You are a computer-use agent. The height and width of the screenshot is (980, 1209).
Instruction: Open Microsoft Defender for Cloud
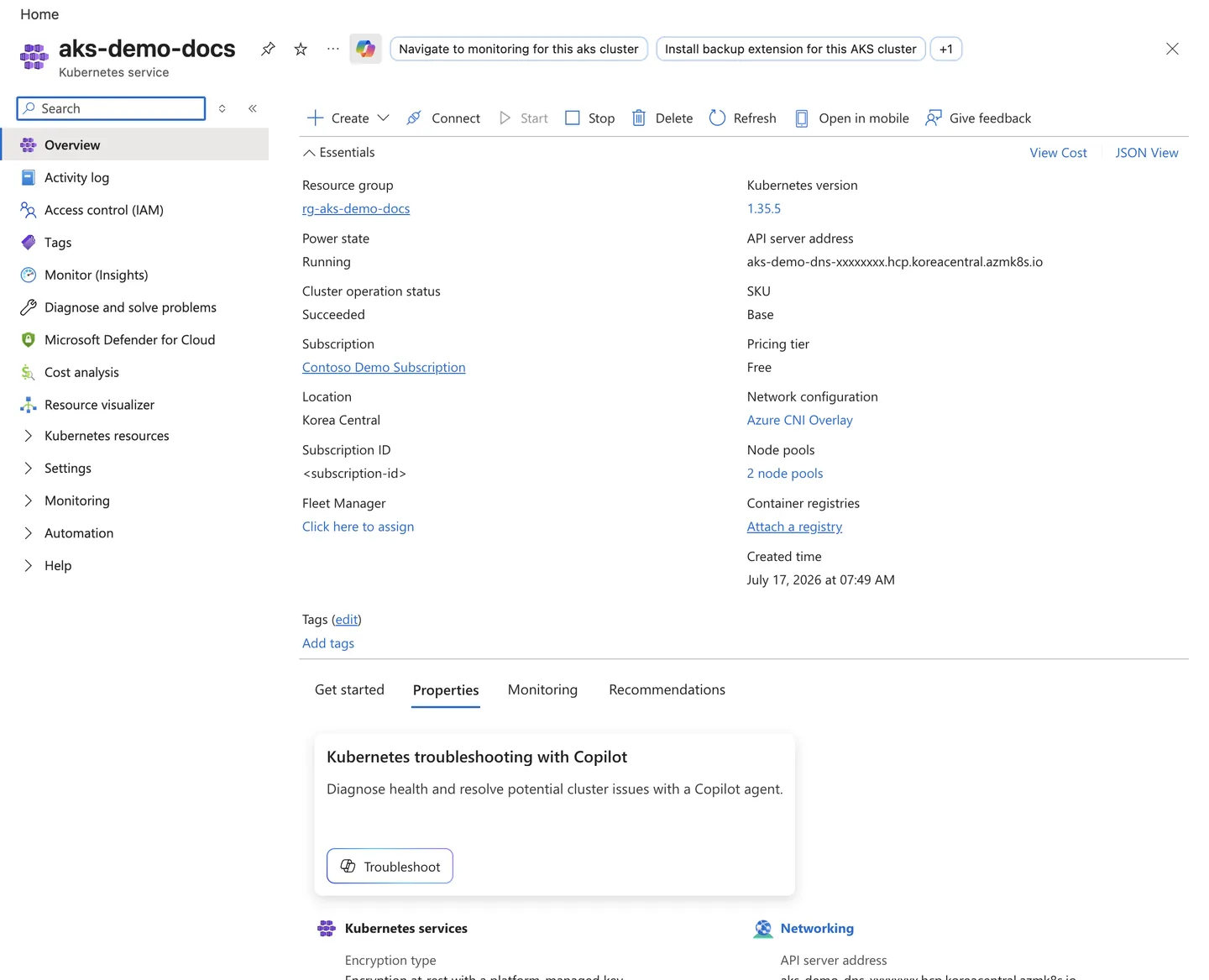[134, 340]
